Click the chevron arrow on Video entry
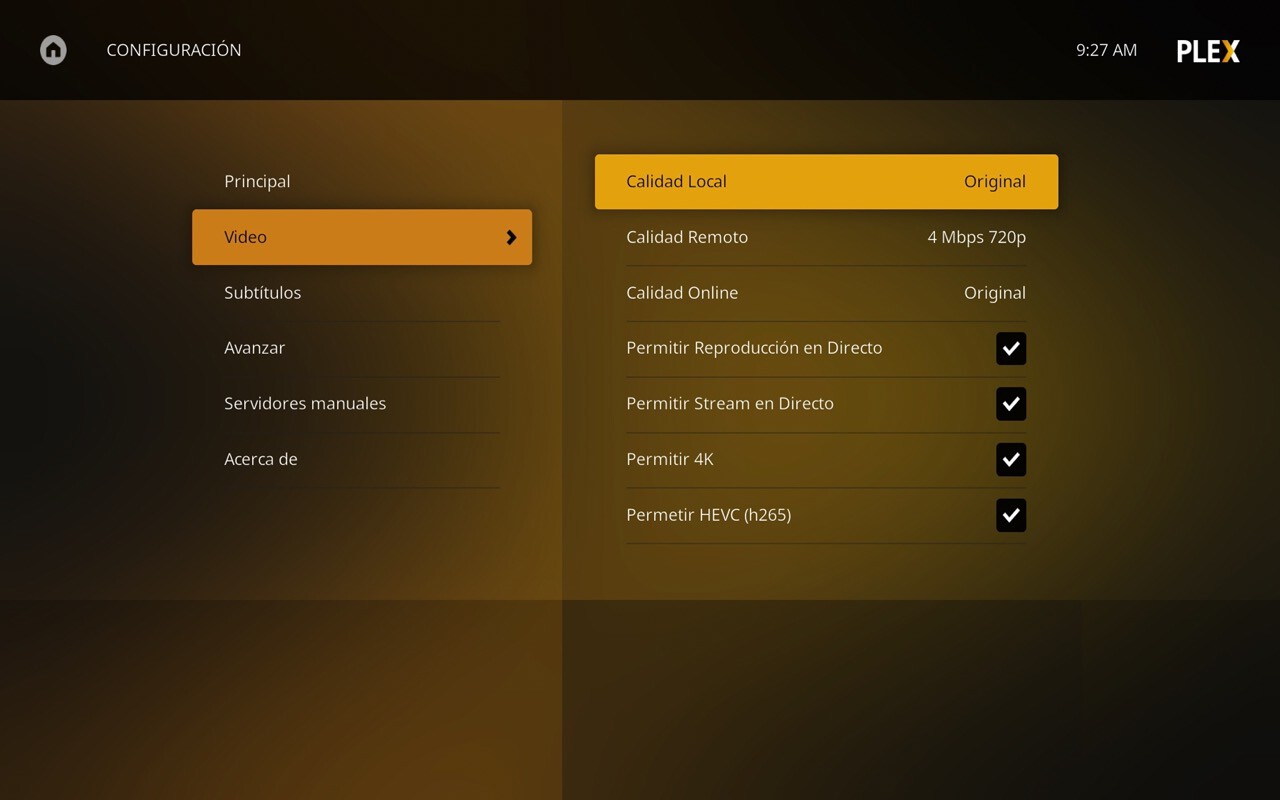Image resolution: width=1280 pixels, height=800 pixels. click(511, 237)
